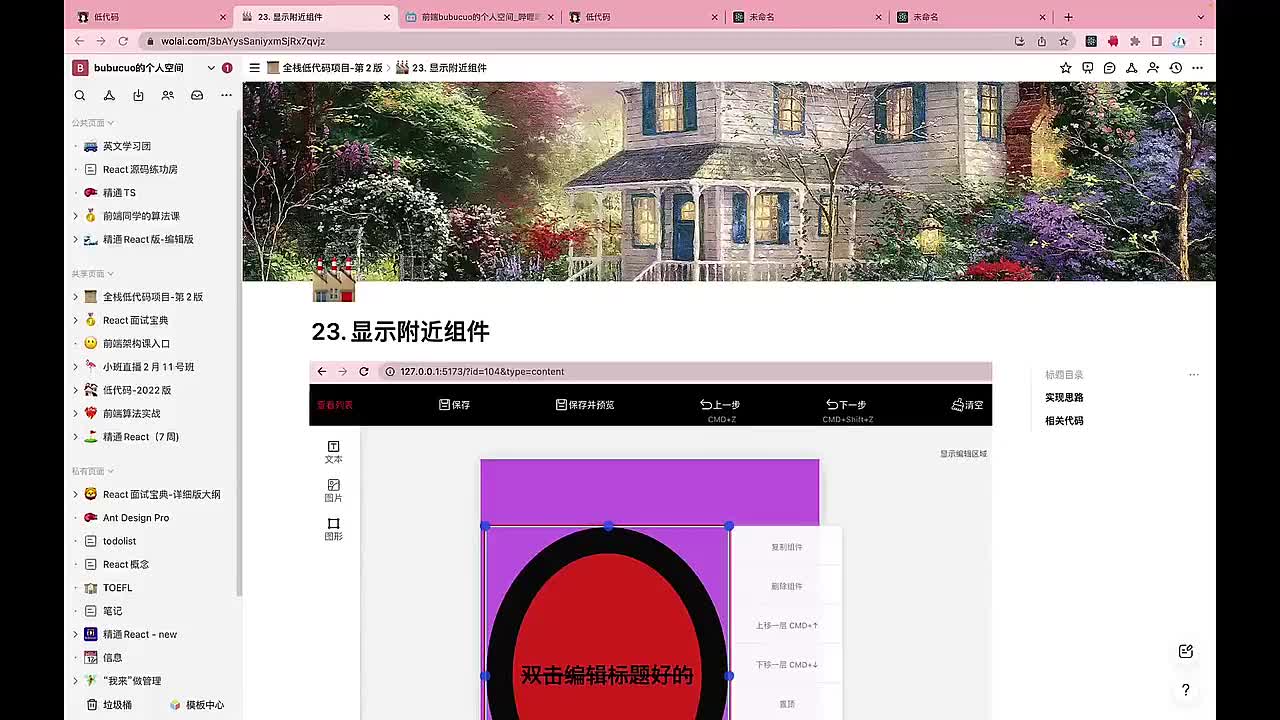Image resolution: width=1280 pixels, height=720 pixels.
Task: Open the wolai sidebar search icon
Action: click(x=80, y=95)
